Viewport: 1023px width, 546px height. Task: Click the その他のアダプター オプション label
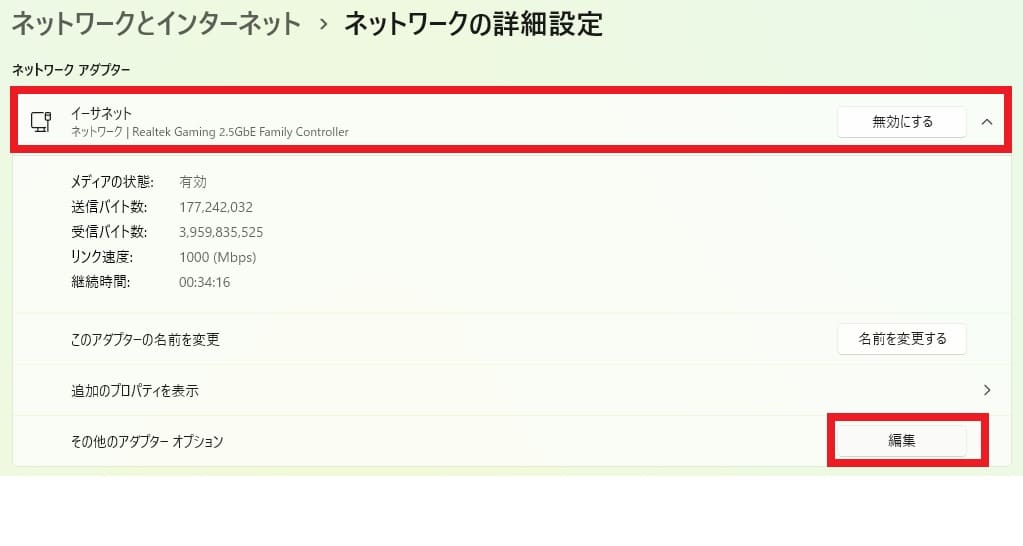pyautogui.click(x=147, y=442)
